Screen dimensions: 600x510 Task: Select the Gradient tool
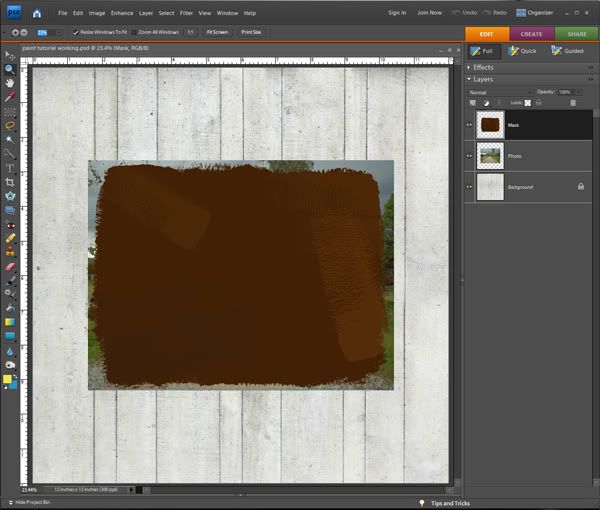10,322
